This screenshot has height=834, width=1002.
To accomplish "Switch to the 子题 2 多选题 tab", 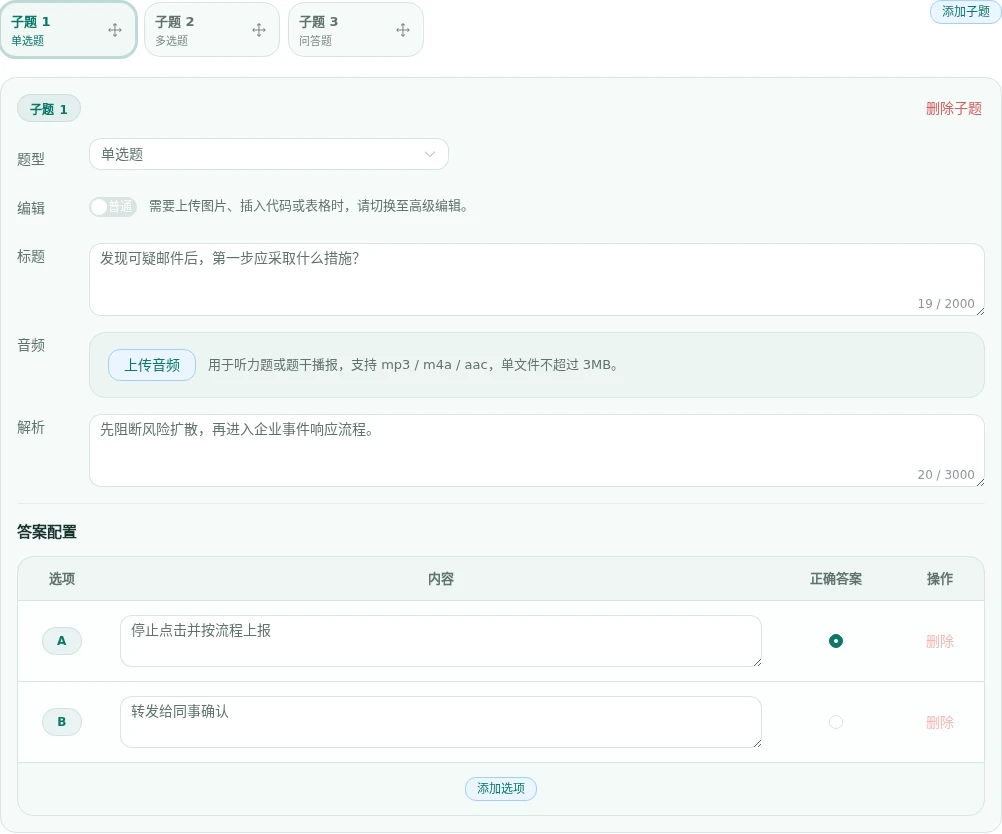I will pyautogui.click(x=212, y=30).
